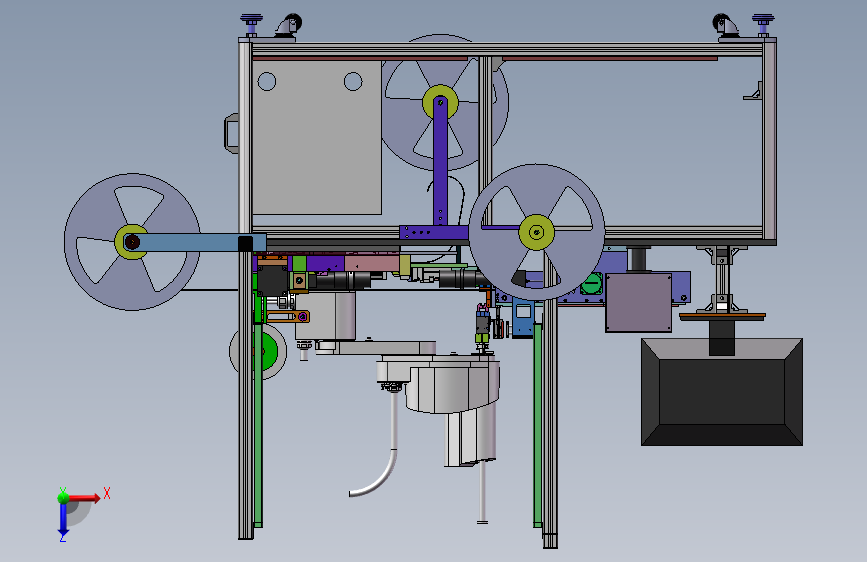This screenshot has height=562, width=867.
Task: Select the yellow hub of the center front reel
Action: coord(536,232)
